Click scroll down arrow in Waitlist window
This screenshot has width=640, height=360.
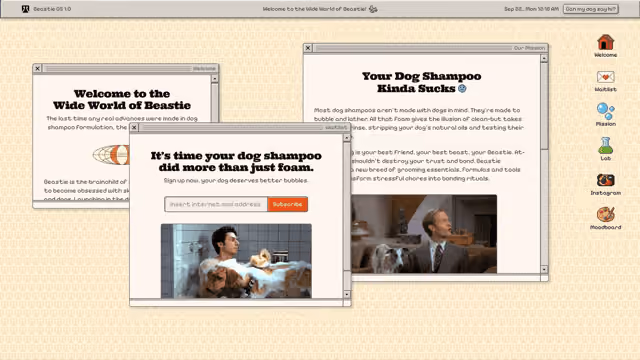click(x=347, y=294)
